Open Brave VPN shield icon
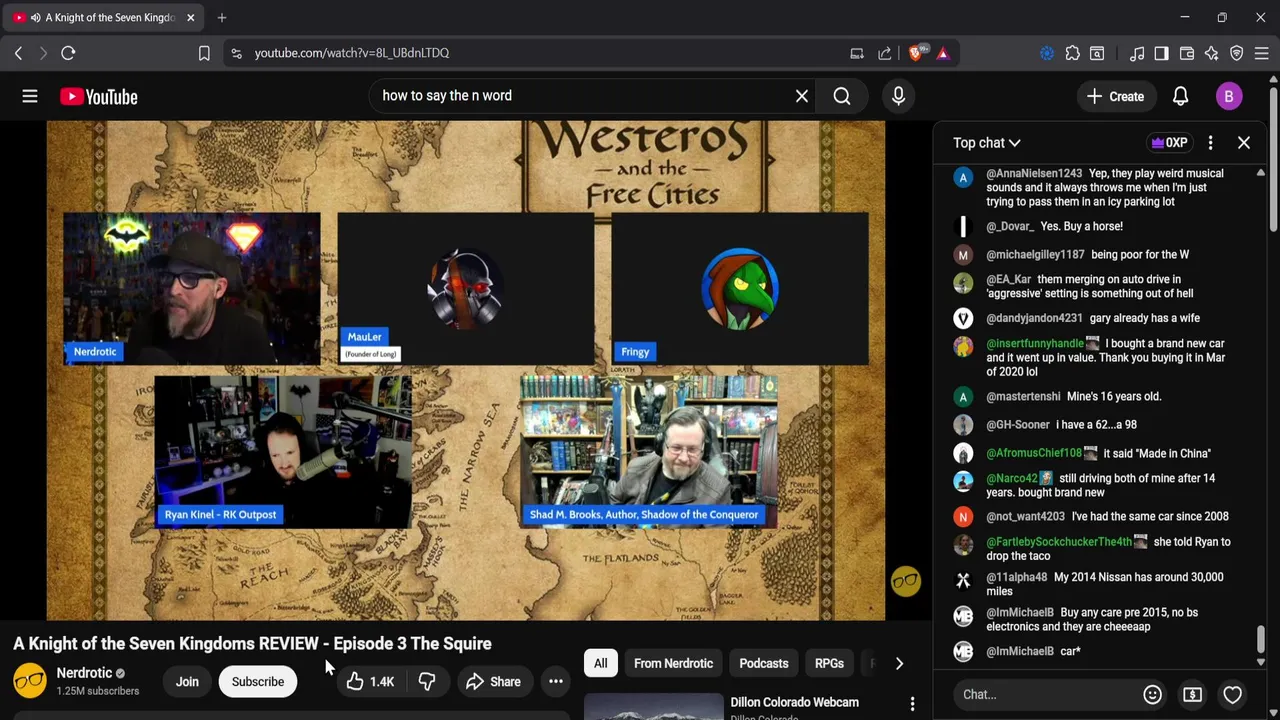Image resolution: width=1280 pixels, height=720 pixels. [x=1237, y=53]
